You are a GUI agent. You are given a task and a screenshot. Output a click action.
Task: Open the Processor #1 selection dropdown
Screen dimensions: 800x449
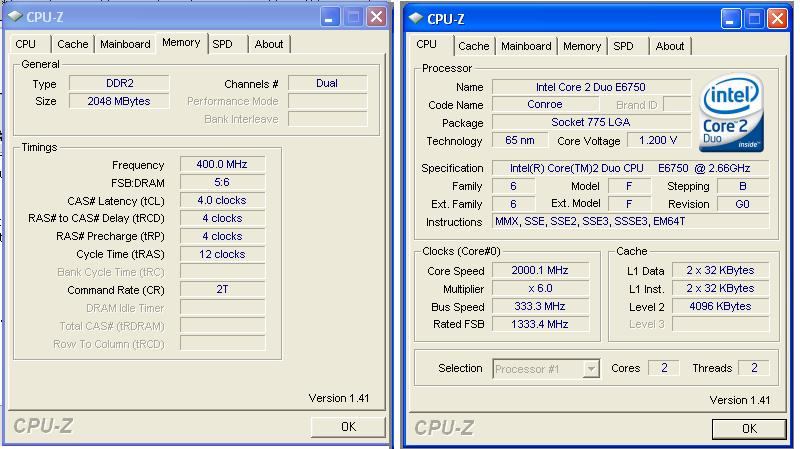point(591,368)
